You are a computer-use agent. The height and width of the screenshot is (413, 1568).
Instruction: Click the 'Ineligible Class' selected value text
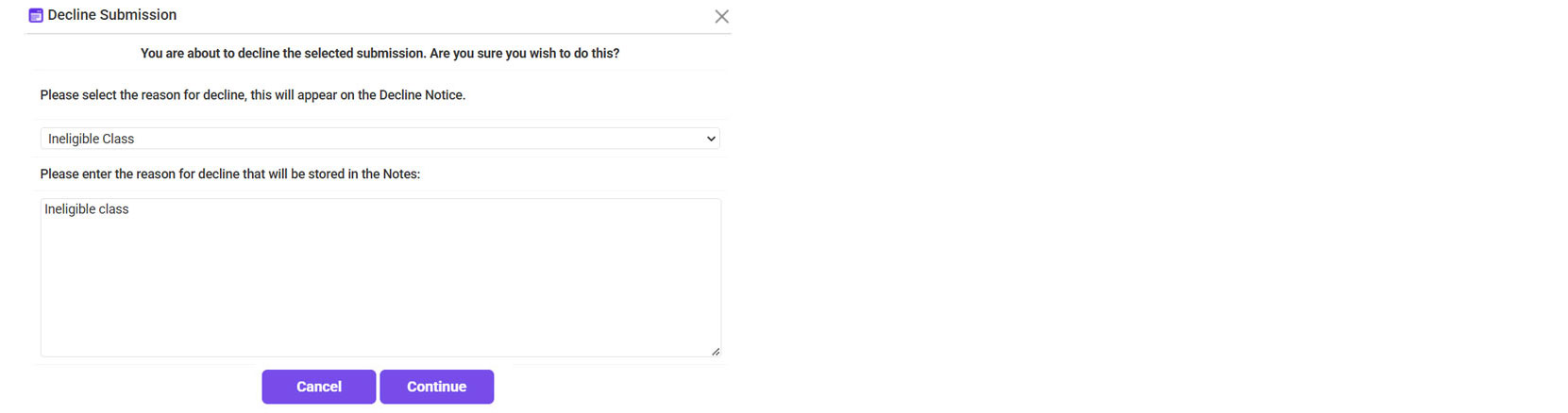pos(92,139)
